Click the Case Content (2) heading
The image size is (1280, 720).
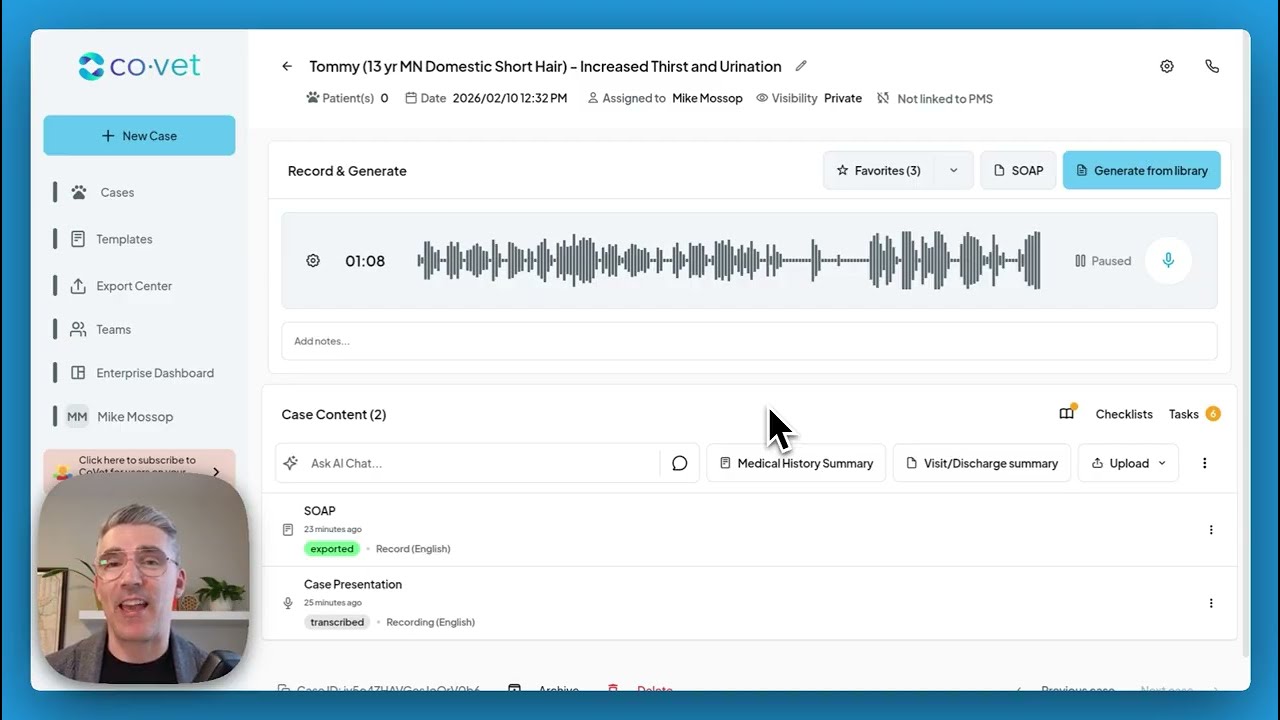334,414
